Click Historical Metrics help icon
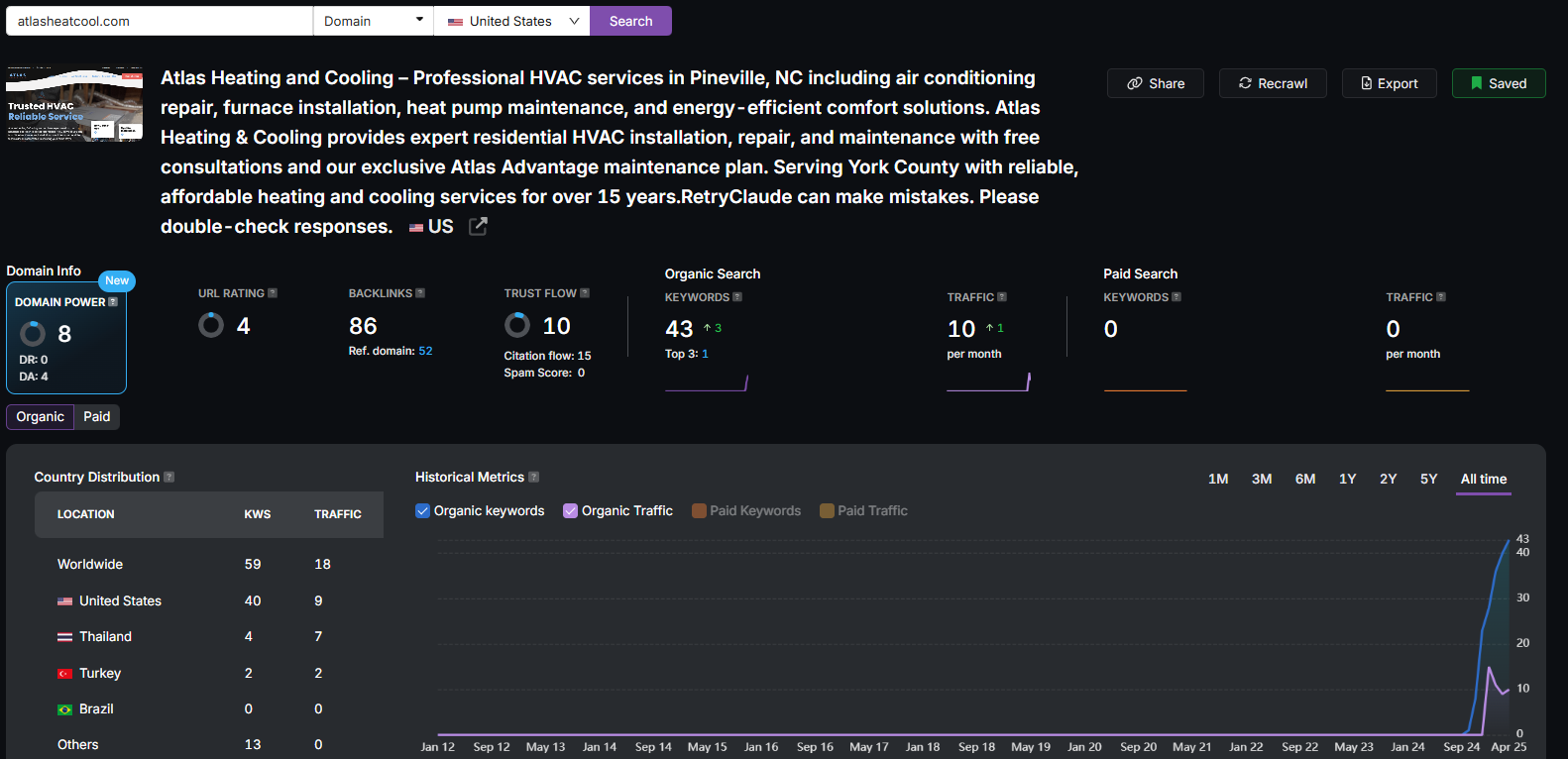This screenshot has height=759, width=1568. click(x=534, y=478)
